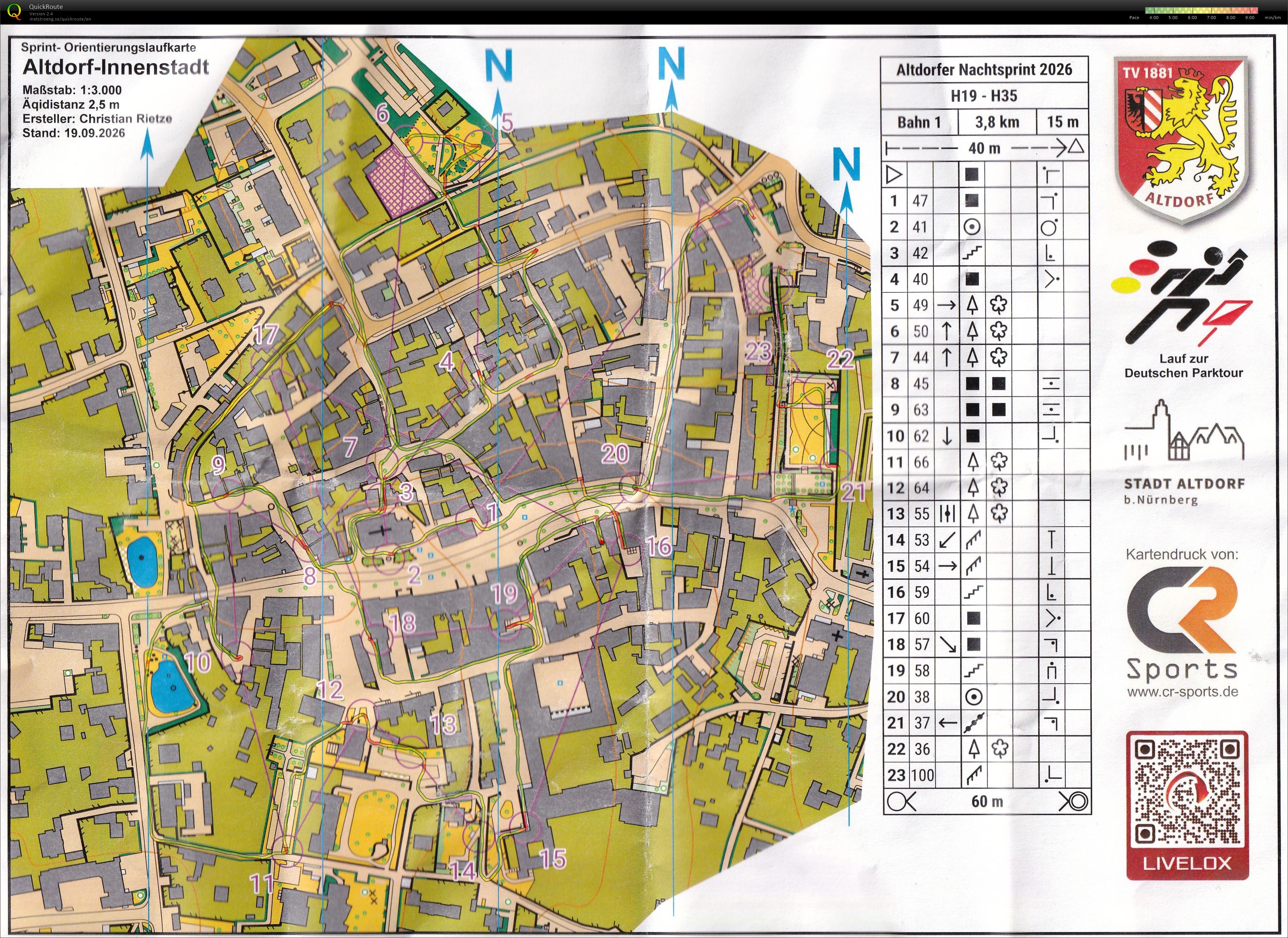Viewport: 1288px width, 938px height.
Task: Select control code 47 in row 1
Action: (920, 200)
